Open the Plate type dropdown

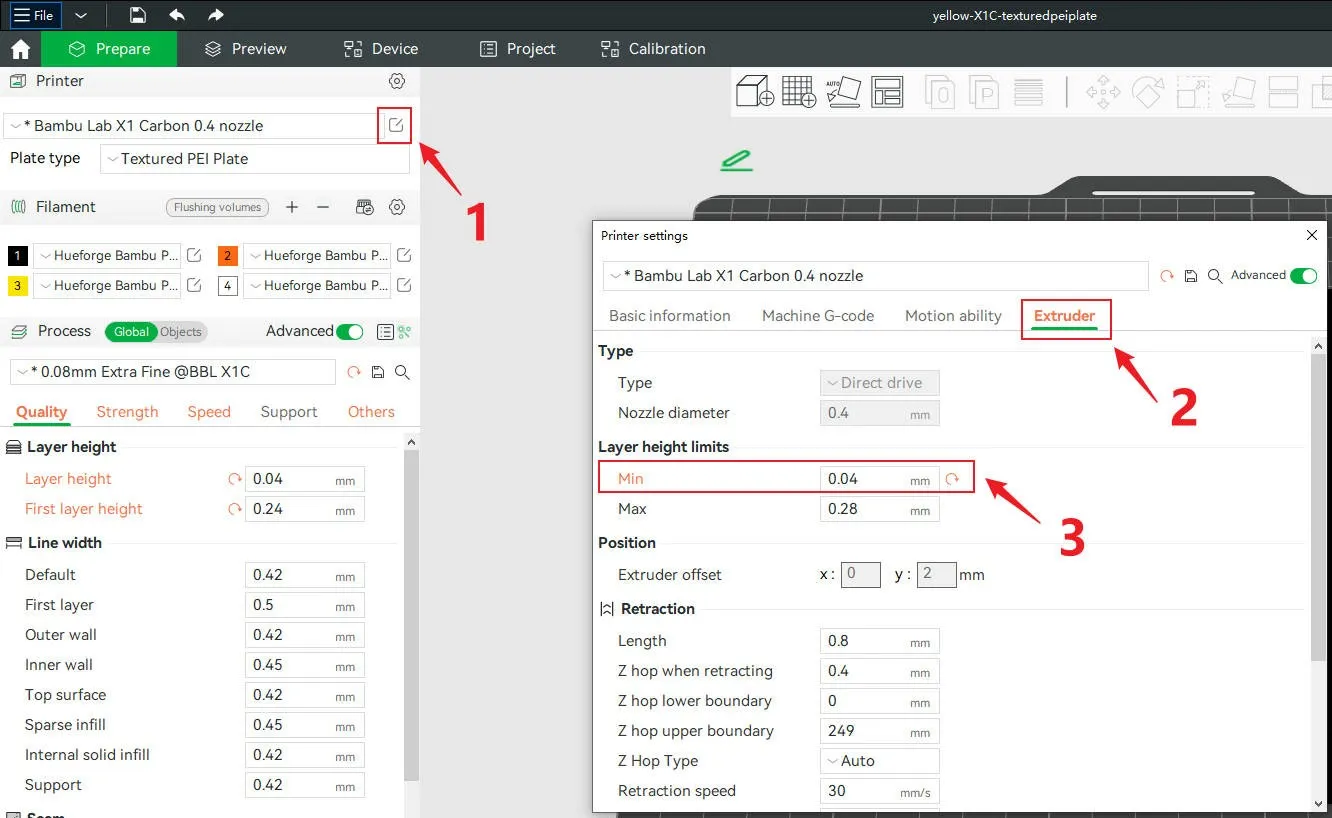[255, 159]
